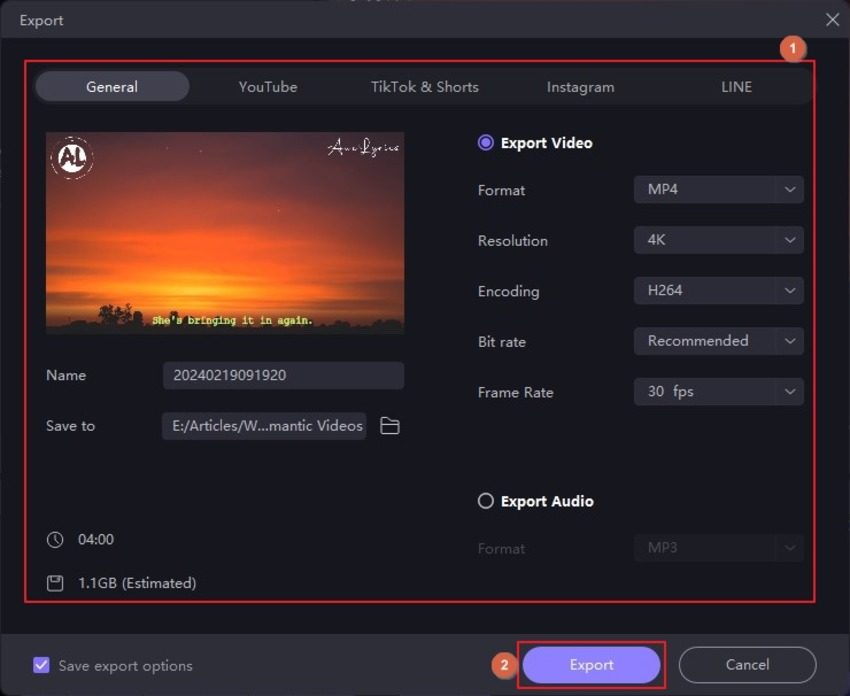Viewport: 850px width, 696px height.
Task: Switch to the YouTube tab
Action: pyautogui.click(x=267, y=87)
